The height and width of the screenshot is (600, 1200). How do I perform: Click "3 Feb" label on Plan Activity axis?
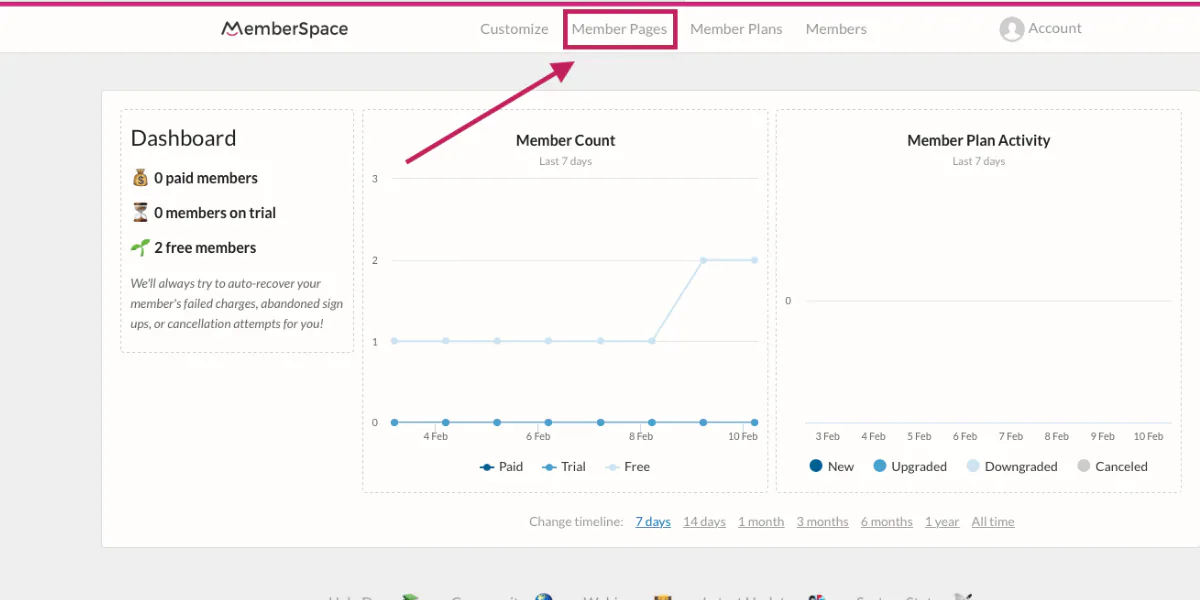pos(827,436)
